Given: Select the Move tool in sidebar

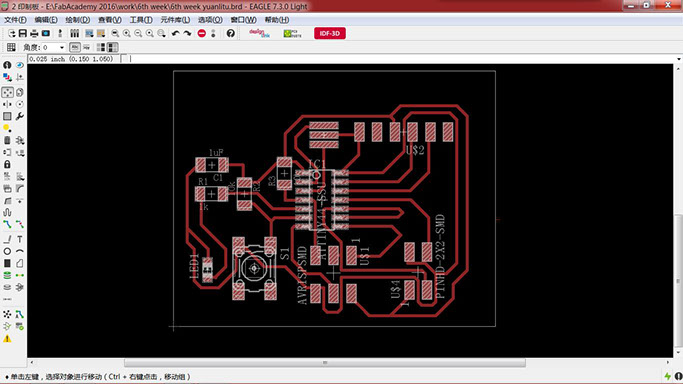Looking at the screenshot, I should point(7,92).
